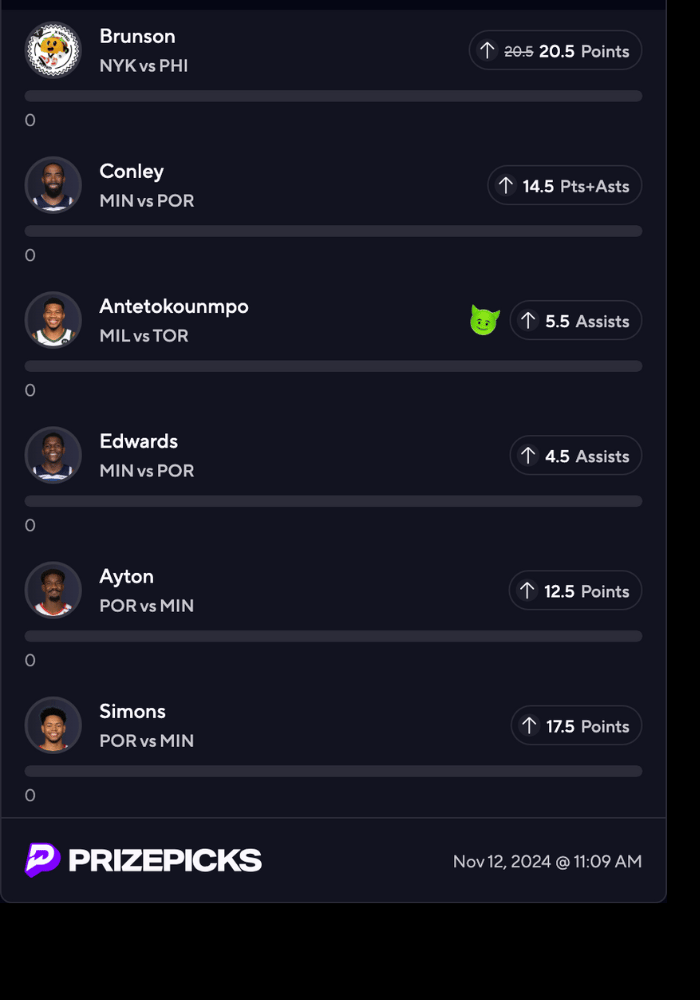This screenshot has width=700, height=1000.
Task: Click the green demon icon by Antetokounmpo
Action: point(485,321)
